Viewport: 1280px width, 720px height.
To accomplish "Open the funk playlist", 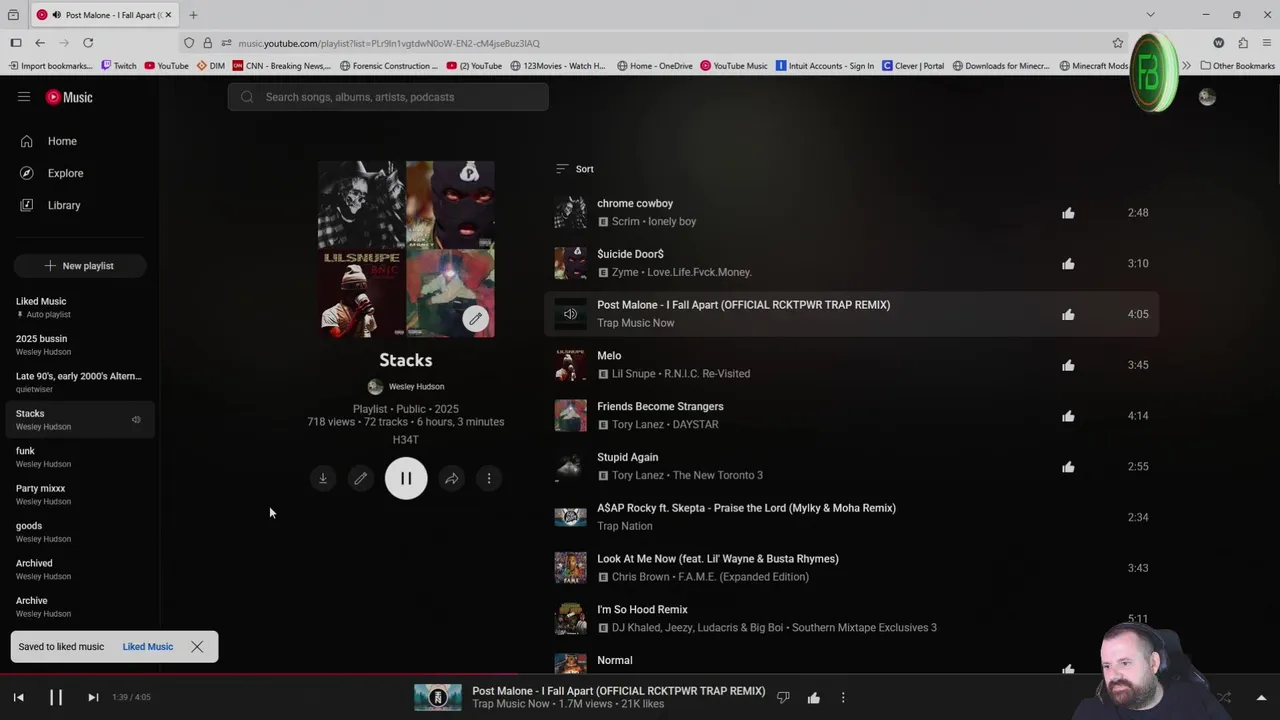I will click(80, 457).
